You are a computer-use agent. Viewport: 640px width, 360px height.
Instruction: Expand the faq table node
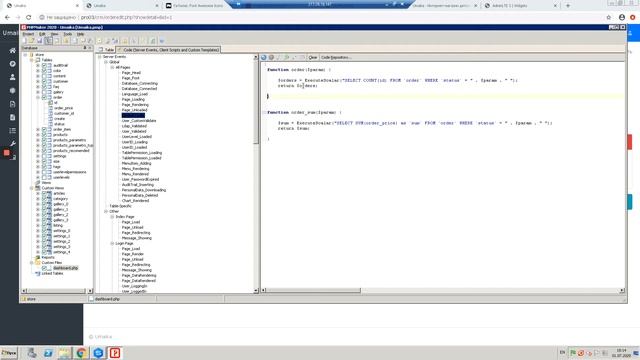click(x=38, y=87)
